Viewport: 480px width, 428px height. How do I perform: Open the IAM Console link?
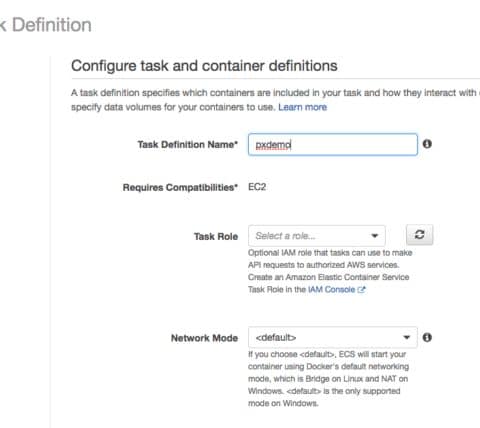pyautogui.click(x=331, y=289)
